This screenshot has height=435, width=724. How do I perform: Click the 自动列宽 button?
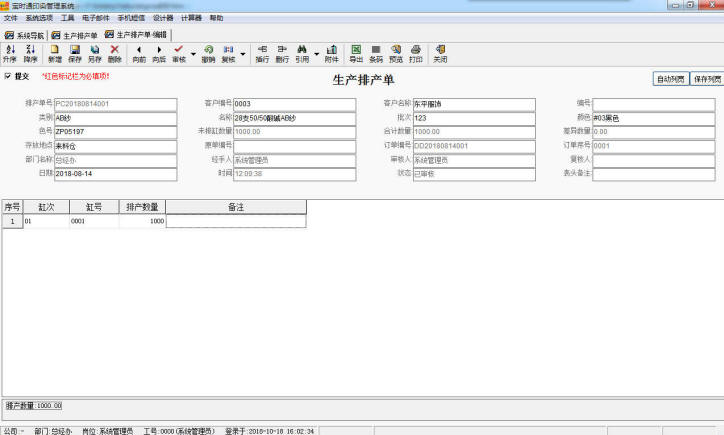pos(671,79)
